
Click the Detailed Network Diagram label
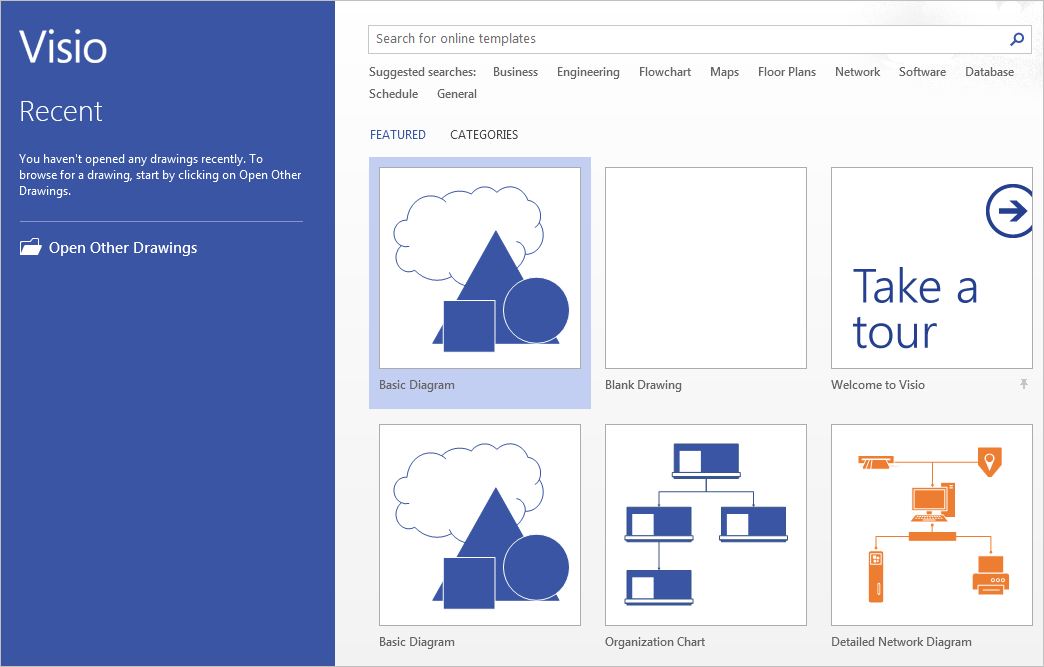tap(901, 642)
